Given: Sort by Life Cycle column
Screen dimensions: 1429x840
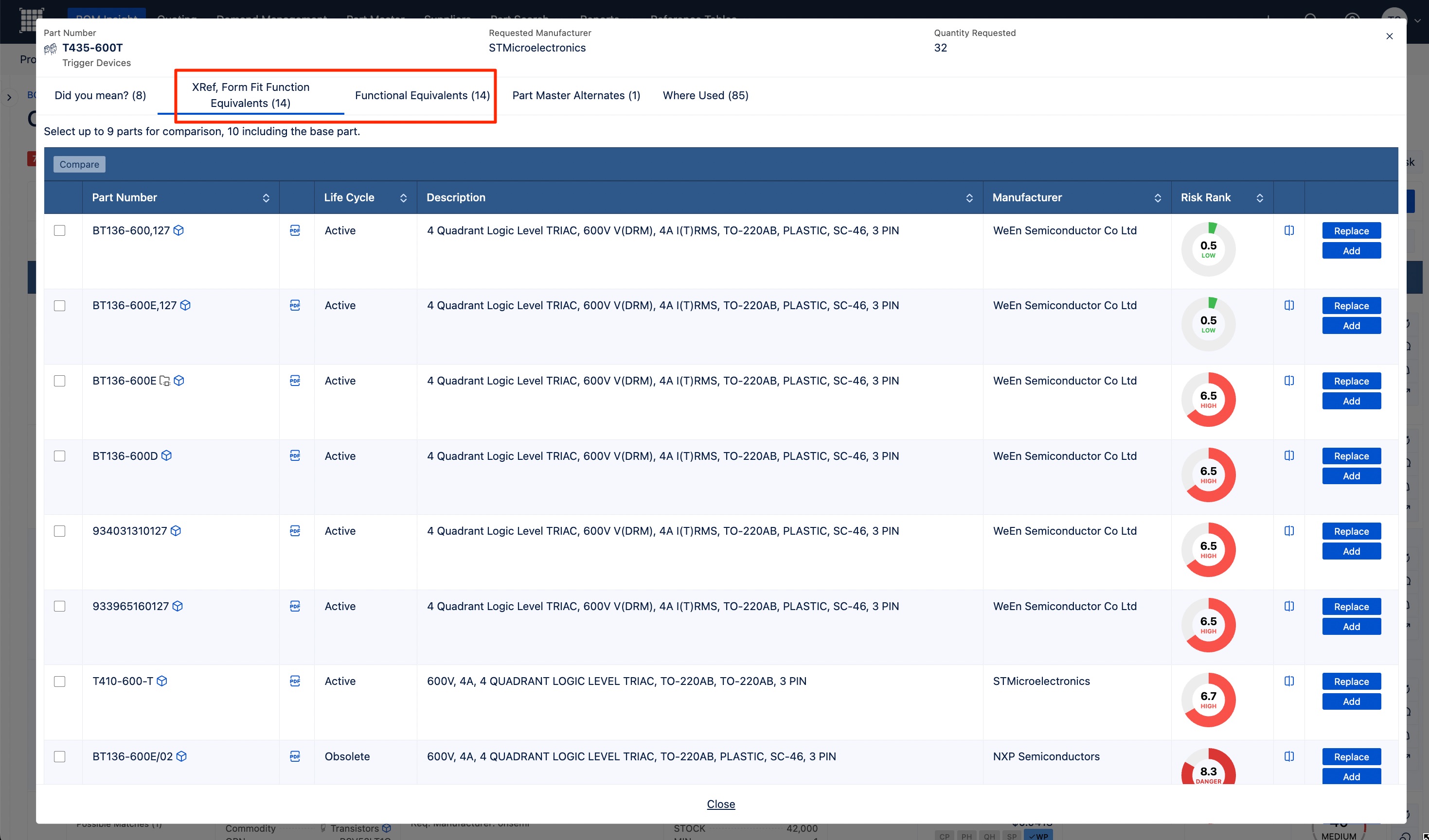Looking at the screenshot, I should coord(403,198).
